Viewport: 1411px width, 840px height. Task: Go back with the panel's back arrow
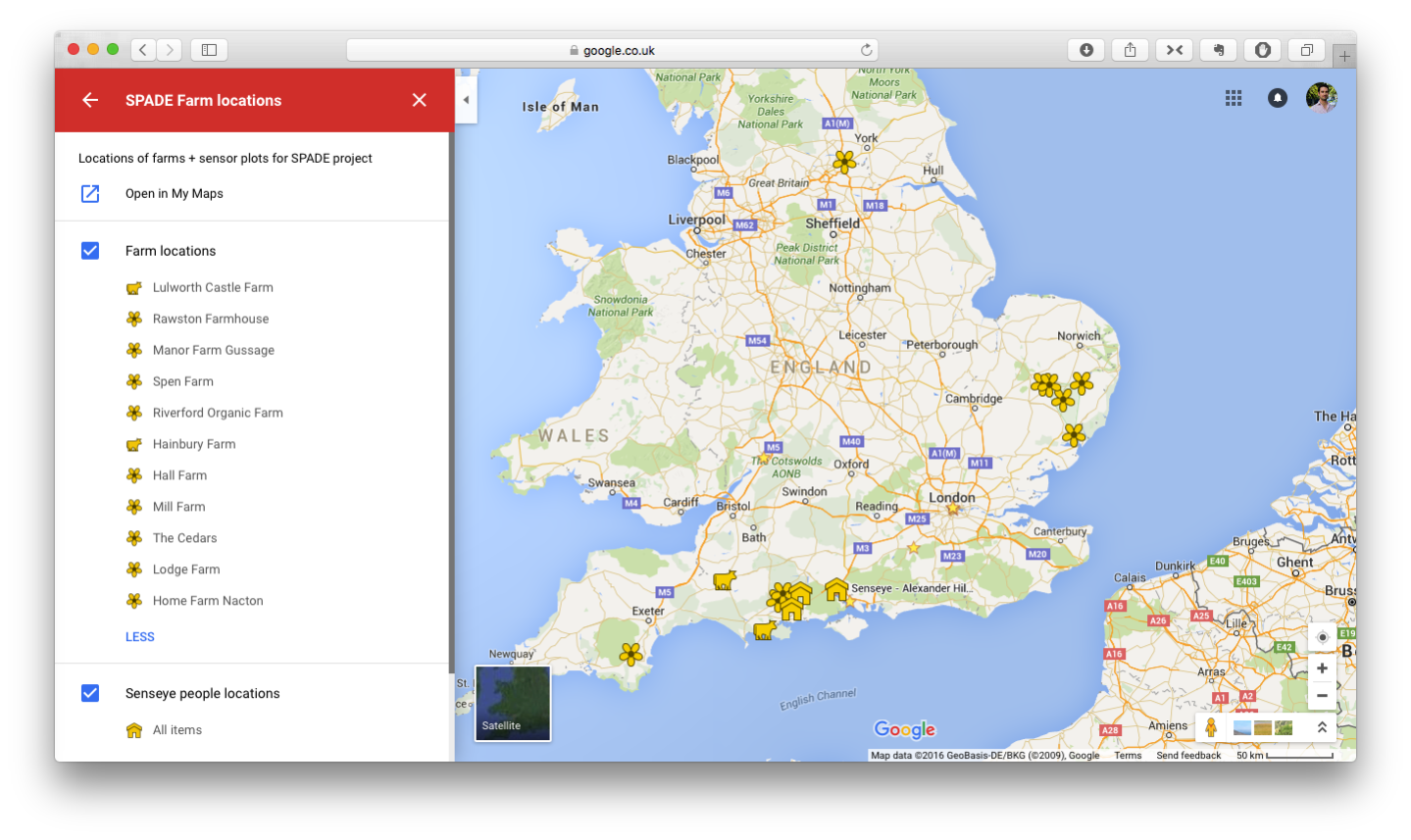pyautogui.click(x=90, y=100)
